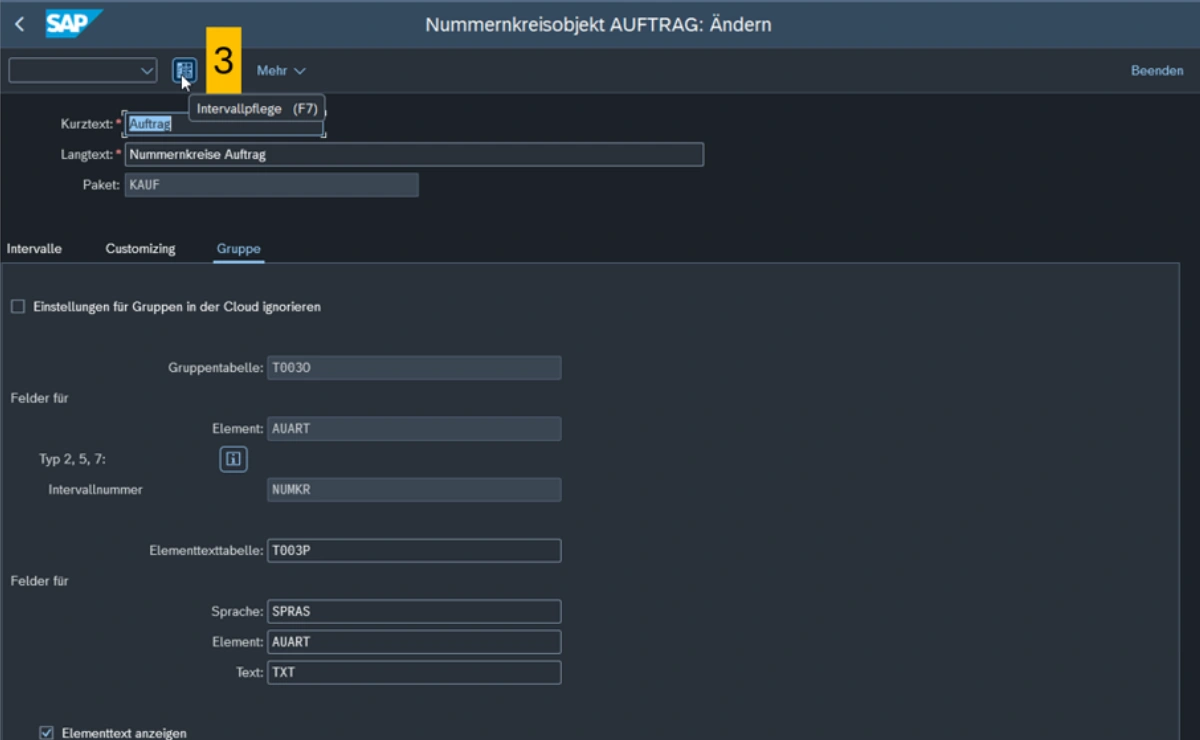The image size is (1200, 740).
Task: Click the Gruppentabelle field T003O
Action: [414, 368]
